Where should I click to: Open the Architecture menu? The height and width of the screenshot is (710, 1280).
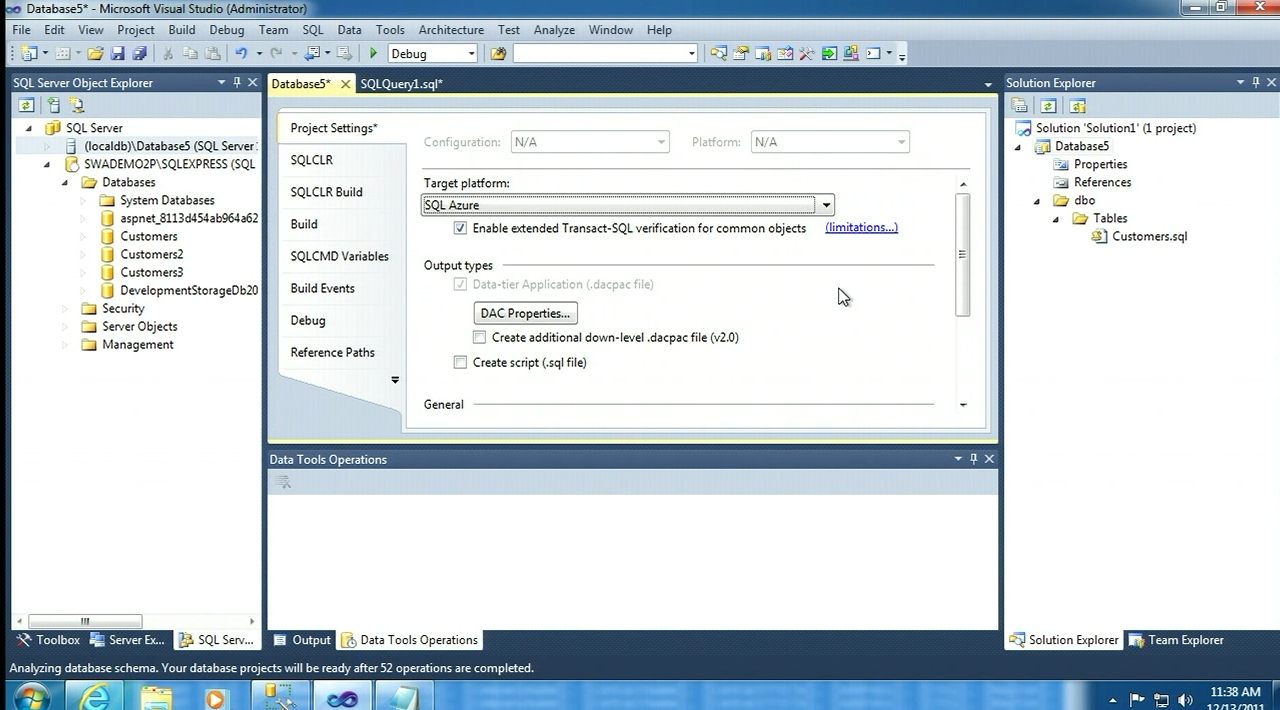click(450, 30)
